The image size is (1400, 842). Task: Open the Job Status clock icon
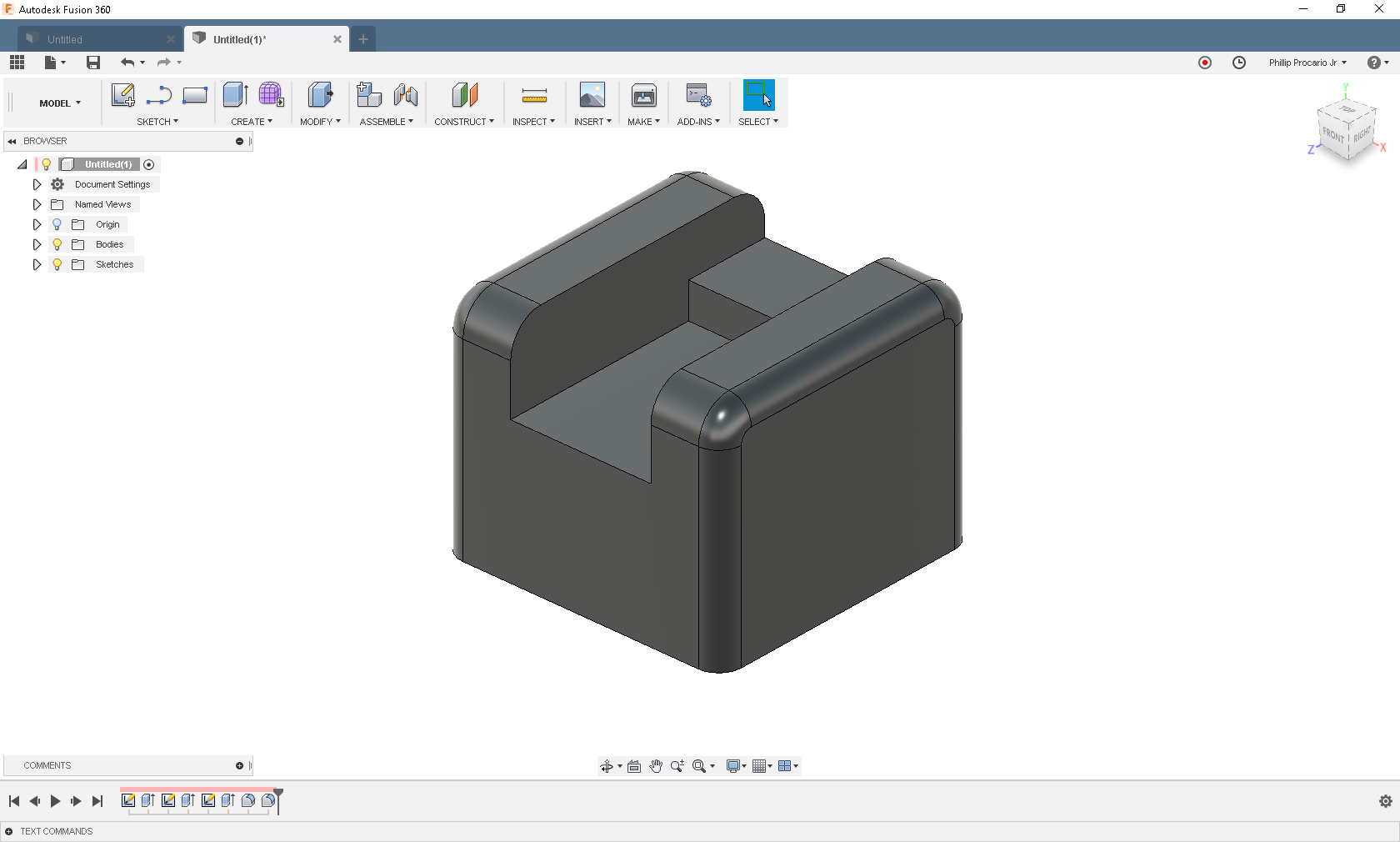coord(1239,63)
